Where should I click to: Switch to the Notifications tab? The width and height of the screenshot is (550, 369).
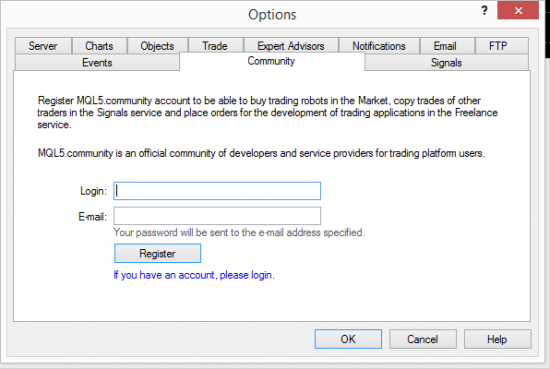[x=379, y=46]
